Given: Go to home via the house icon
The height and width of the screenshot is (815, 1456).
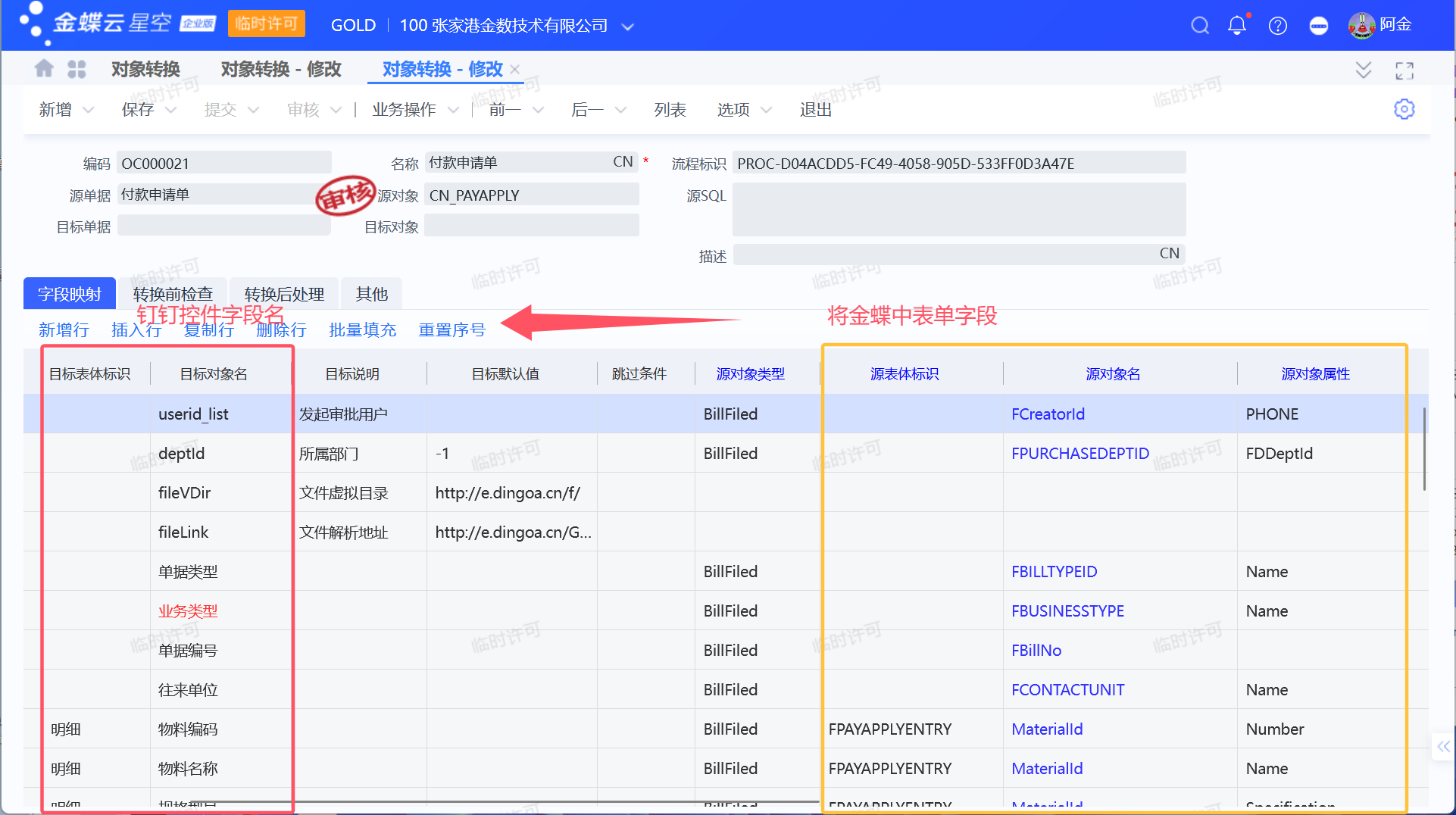Looking at the screenshot, I should click(x=43, y=68).
